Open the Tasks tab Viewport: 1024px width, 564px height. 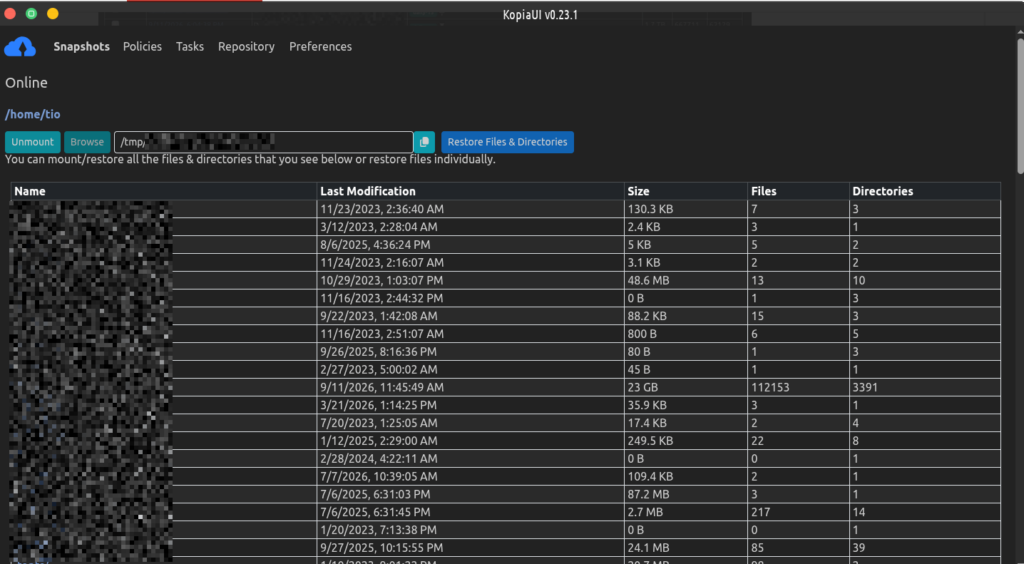[x=189, y=46]
